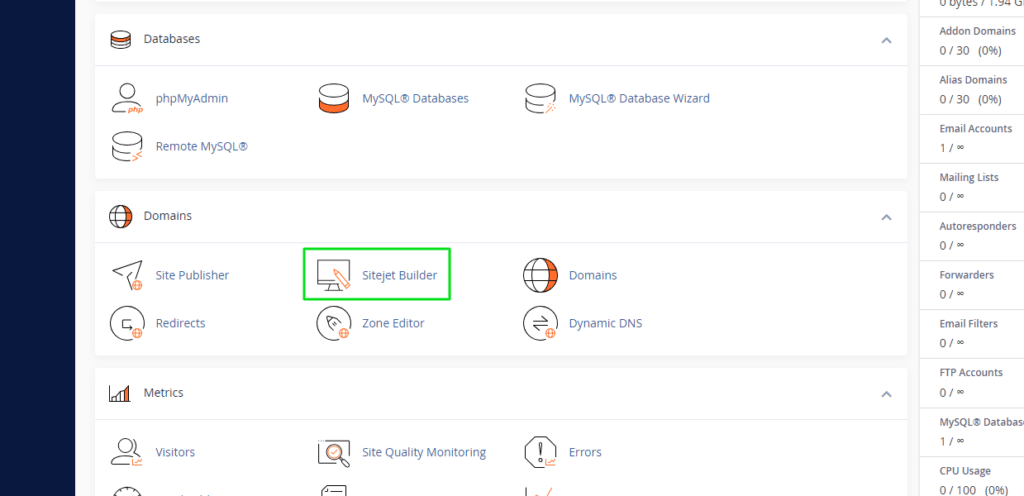Screen dimensions: 1024x496
Task: Open Remote MySQL® link
Action: [202, 146]
